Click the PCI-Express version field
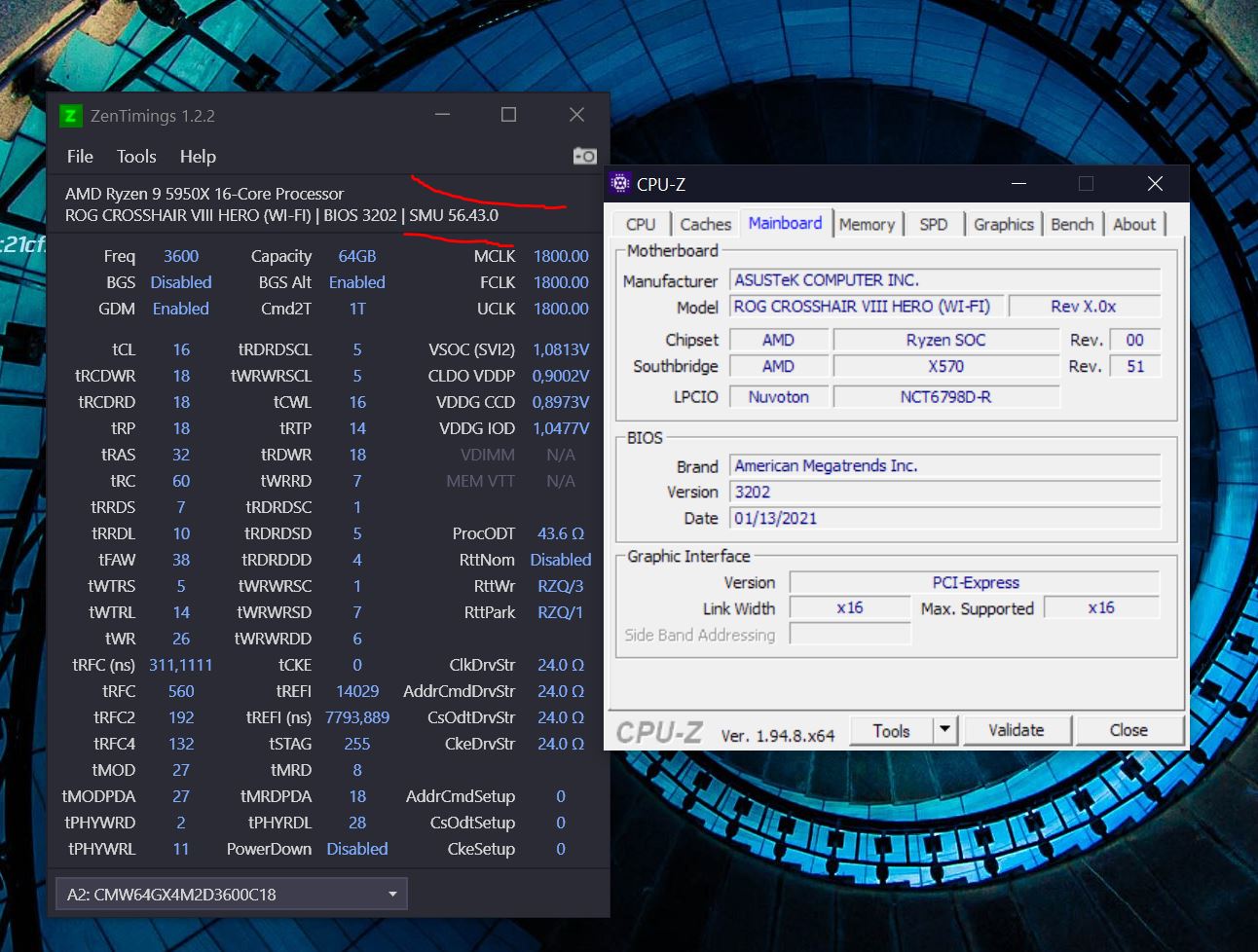Image resolution: width=1258 pixels, height=952 pixels. [975, 583]
